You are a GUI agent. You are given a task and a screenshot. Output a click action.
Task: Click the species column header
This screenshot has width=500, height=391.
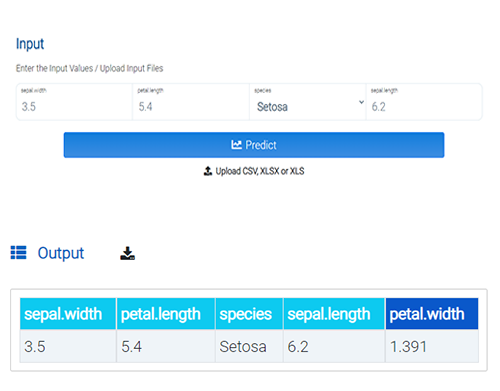(249, 314)
